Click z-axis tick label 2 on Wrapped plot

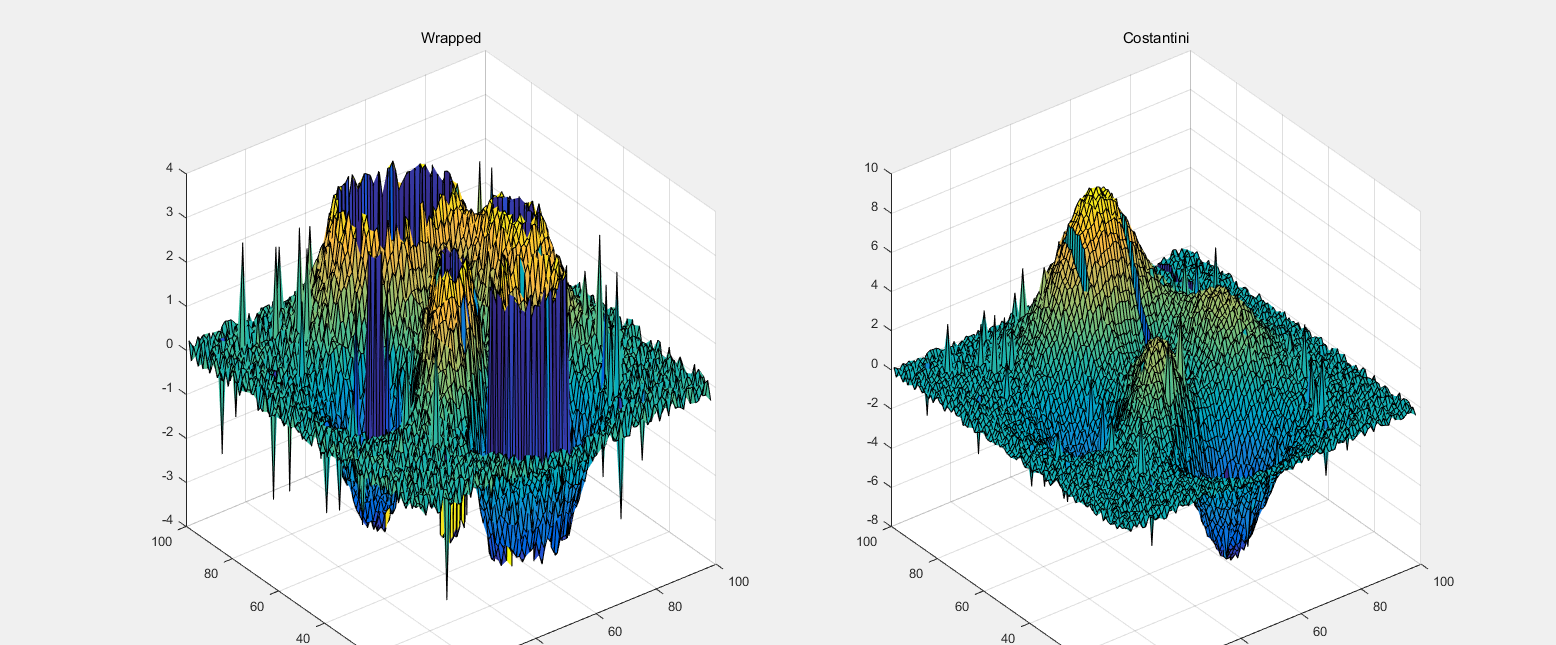click(x=170, y=257)
